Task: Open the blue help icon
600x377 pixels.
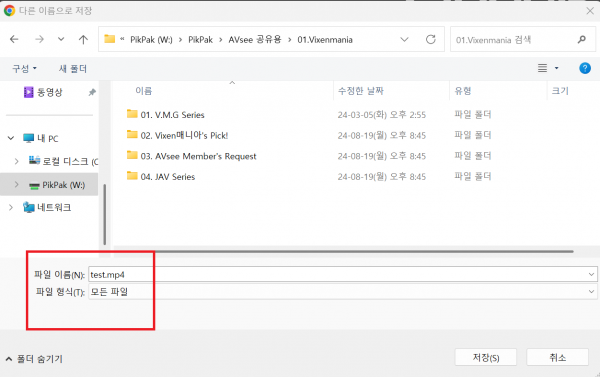Action: point(585,68)
